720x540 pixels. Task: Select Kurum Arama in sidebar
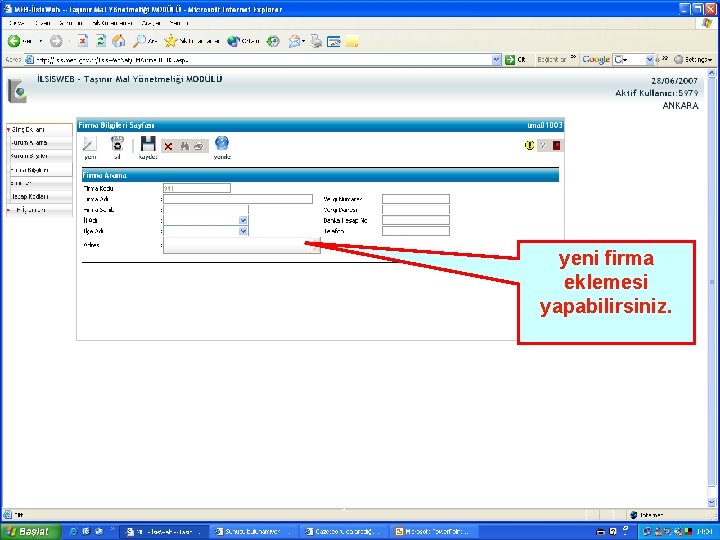coord(29,143)
